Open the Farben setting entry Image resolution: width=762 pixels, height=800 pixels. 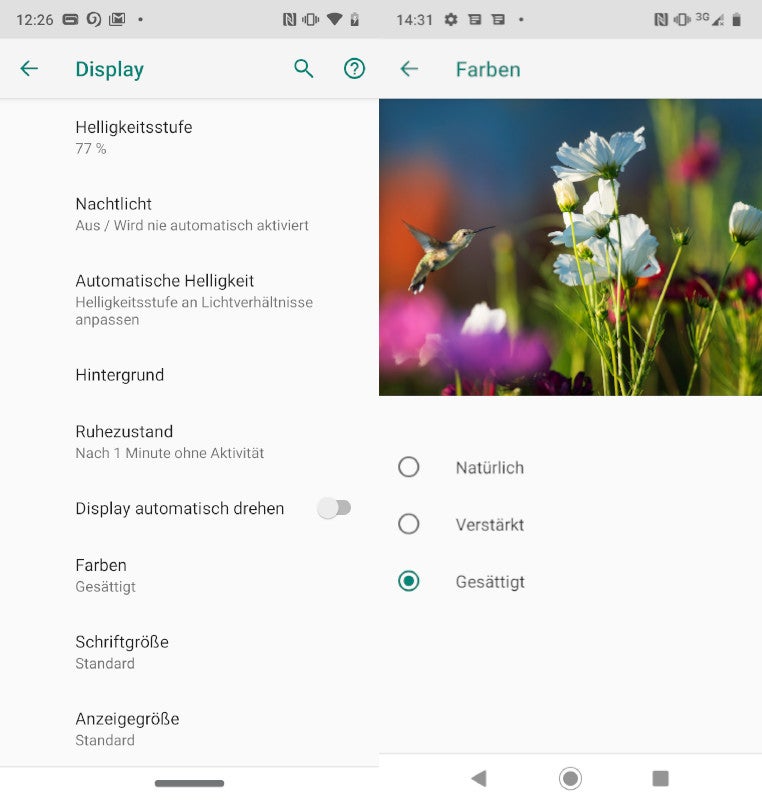pyautogui.click(x=189, y=576)
